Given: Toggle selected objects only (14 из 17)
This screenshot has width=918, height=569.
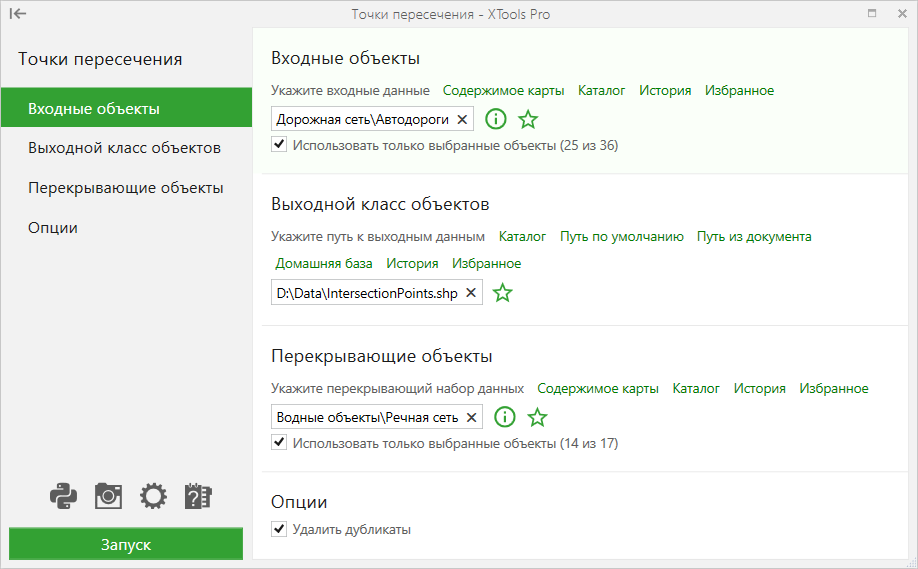Looking at the screenshot, I should coord(279,443).
